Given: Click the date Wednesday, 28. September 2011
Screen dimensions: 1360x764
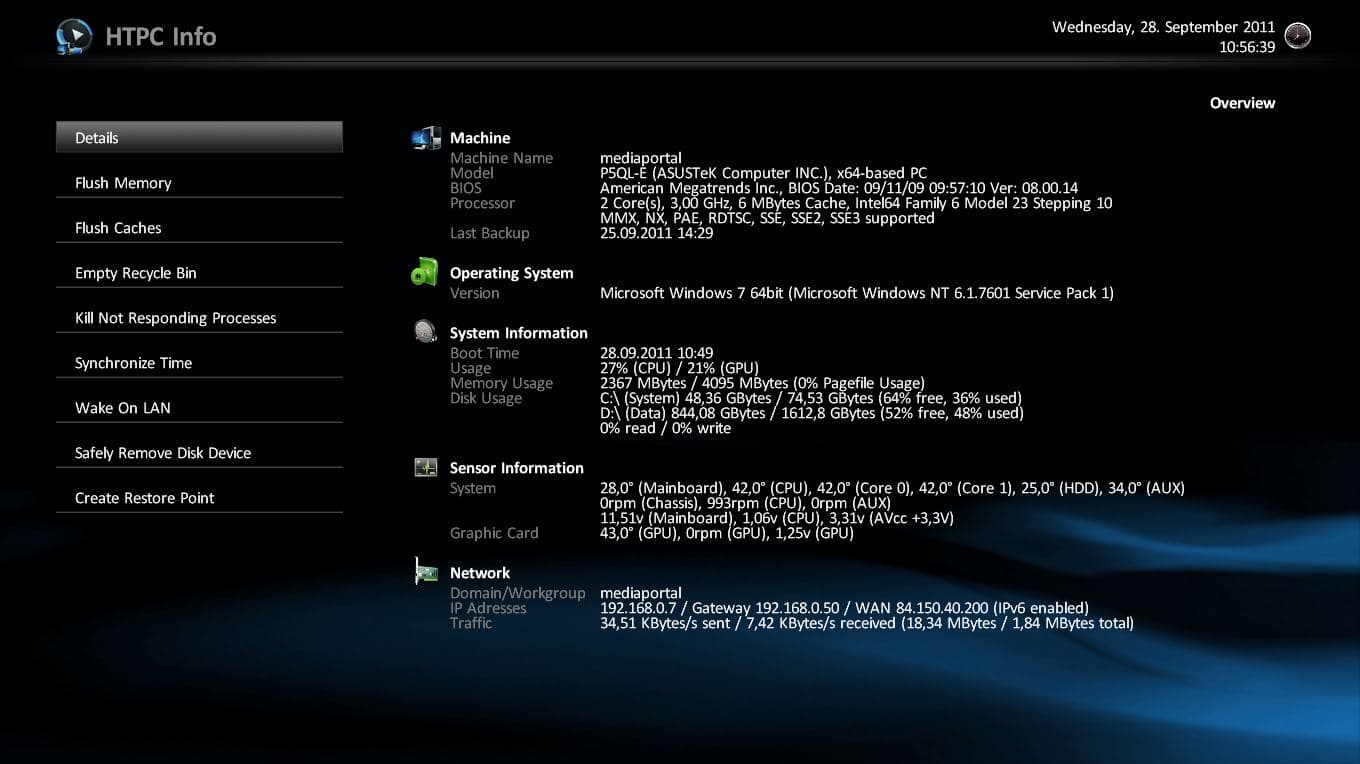Looking at the screenshot, I should 1163,28.
